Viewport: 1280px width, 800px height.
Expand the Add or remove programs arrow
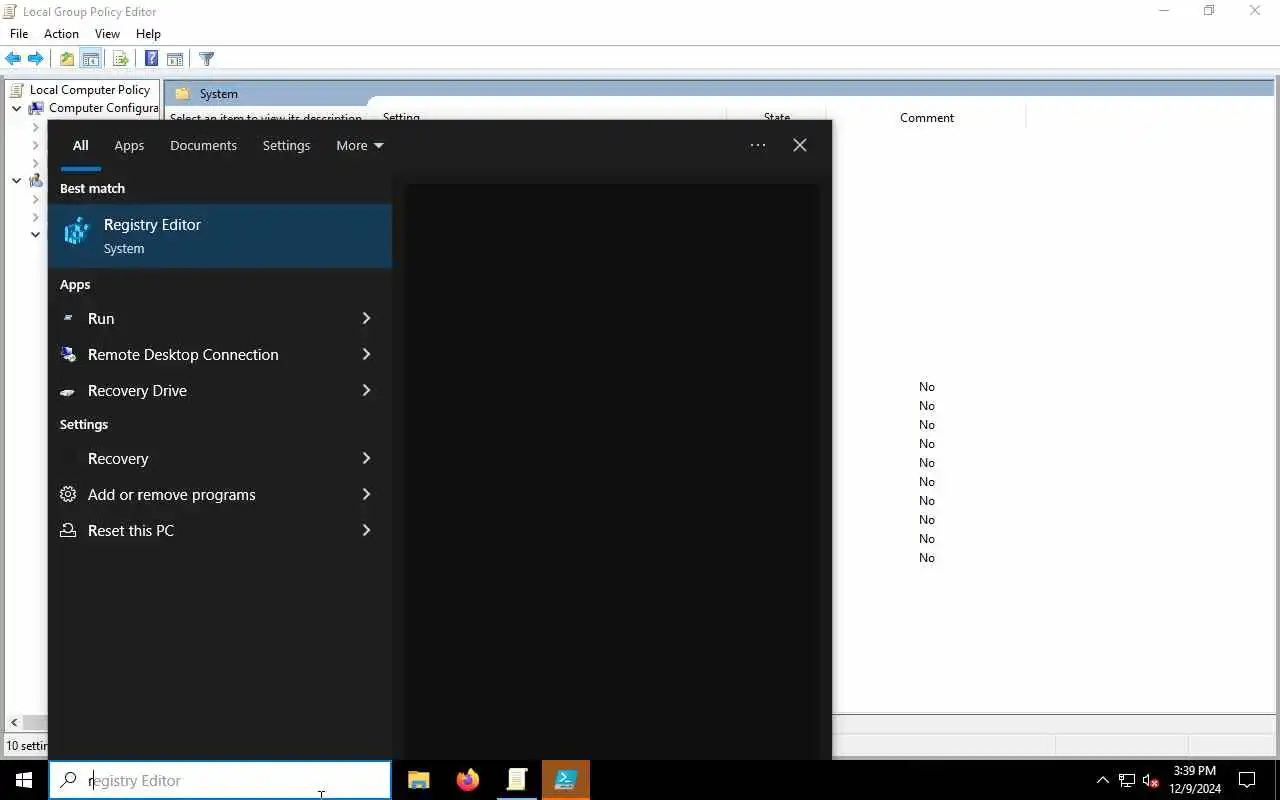point(366,494)
